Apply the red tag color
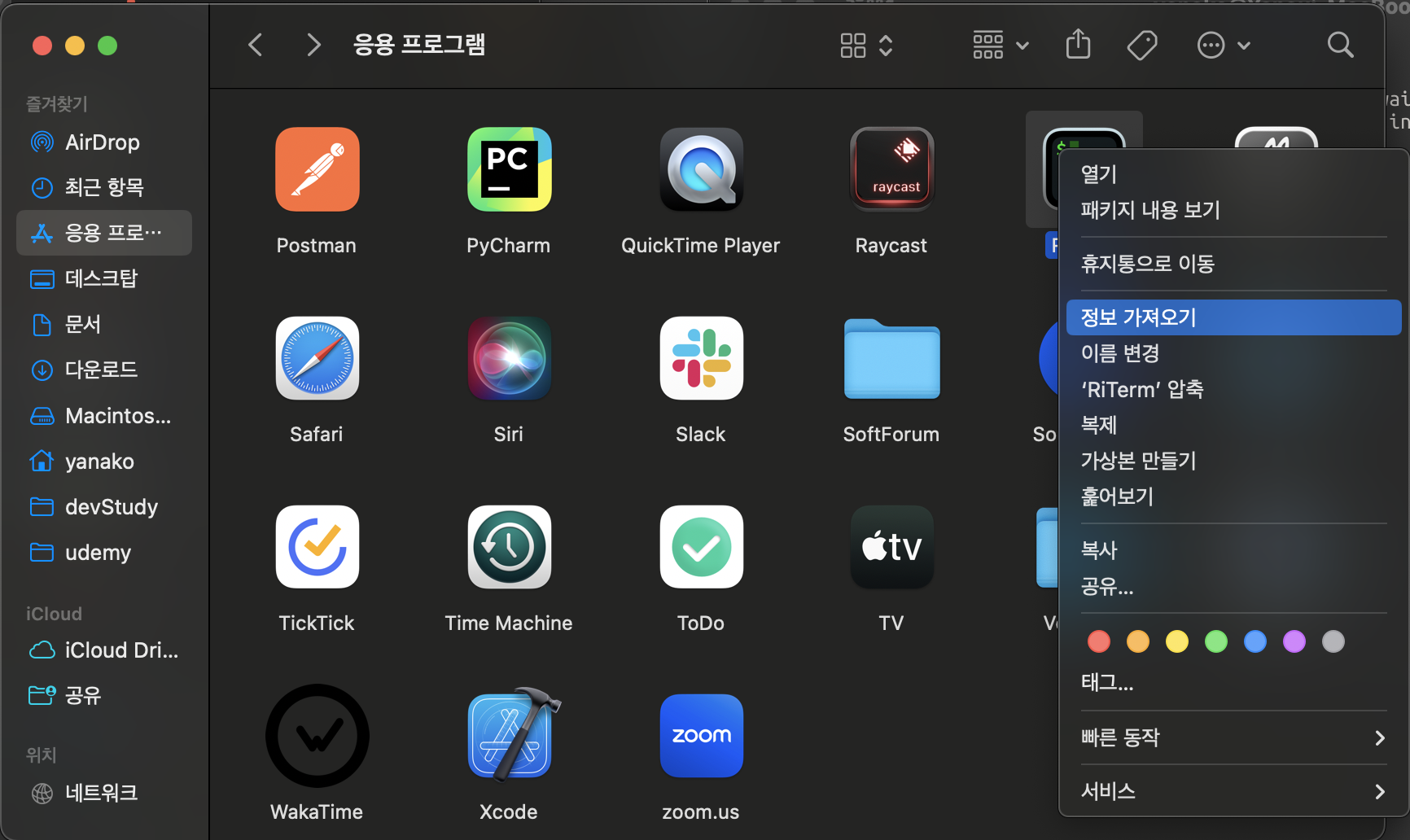1410x840 pixels. pos(1099,641)
